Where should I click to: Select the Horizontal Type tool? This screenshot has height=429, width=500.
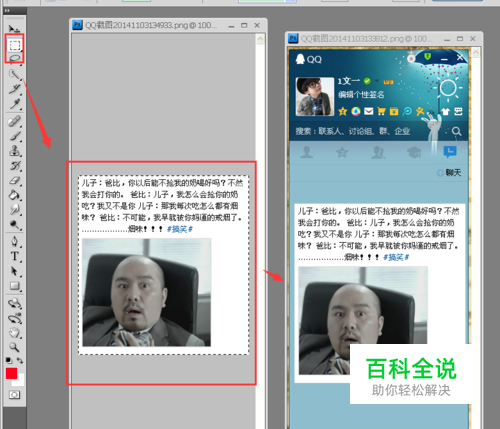[14, 256]
